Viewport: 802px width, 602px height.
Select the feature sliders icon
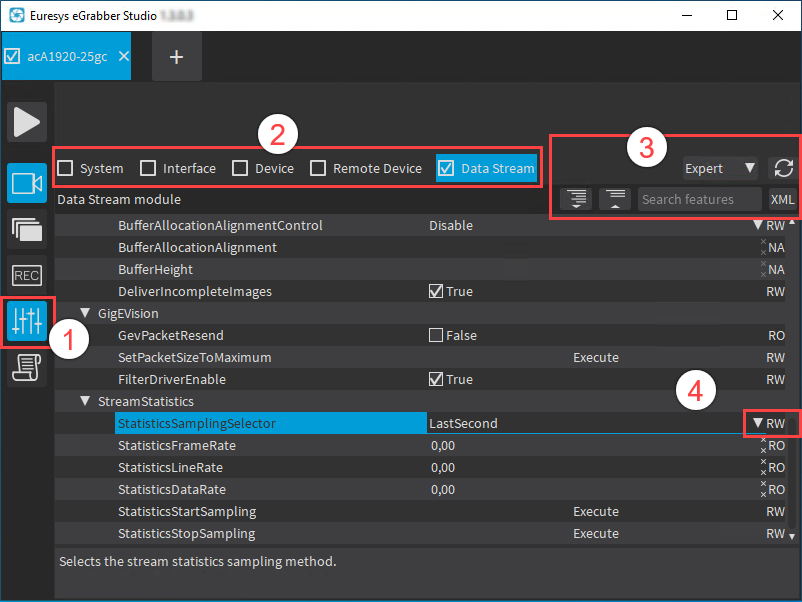(x=27, y=320)
